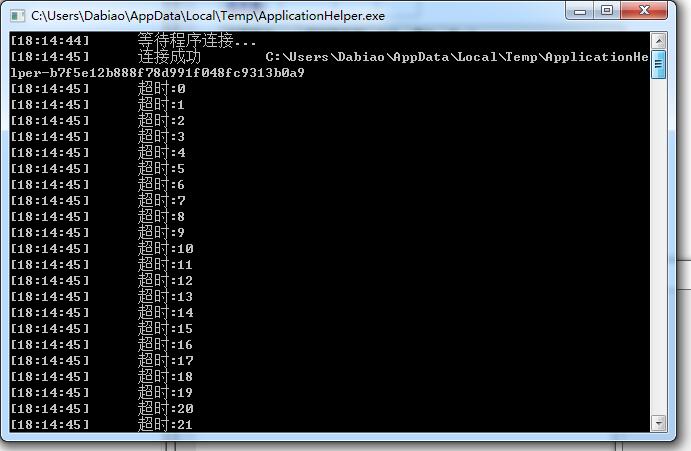
Task: Click the vertical scrollbar thumb
Action: [658, 66]
